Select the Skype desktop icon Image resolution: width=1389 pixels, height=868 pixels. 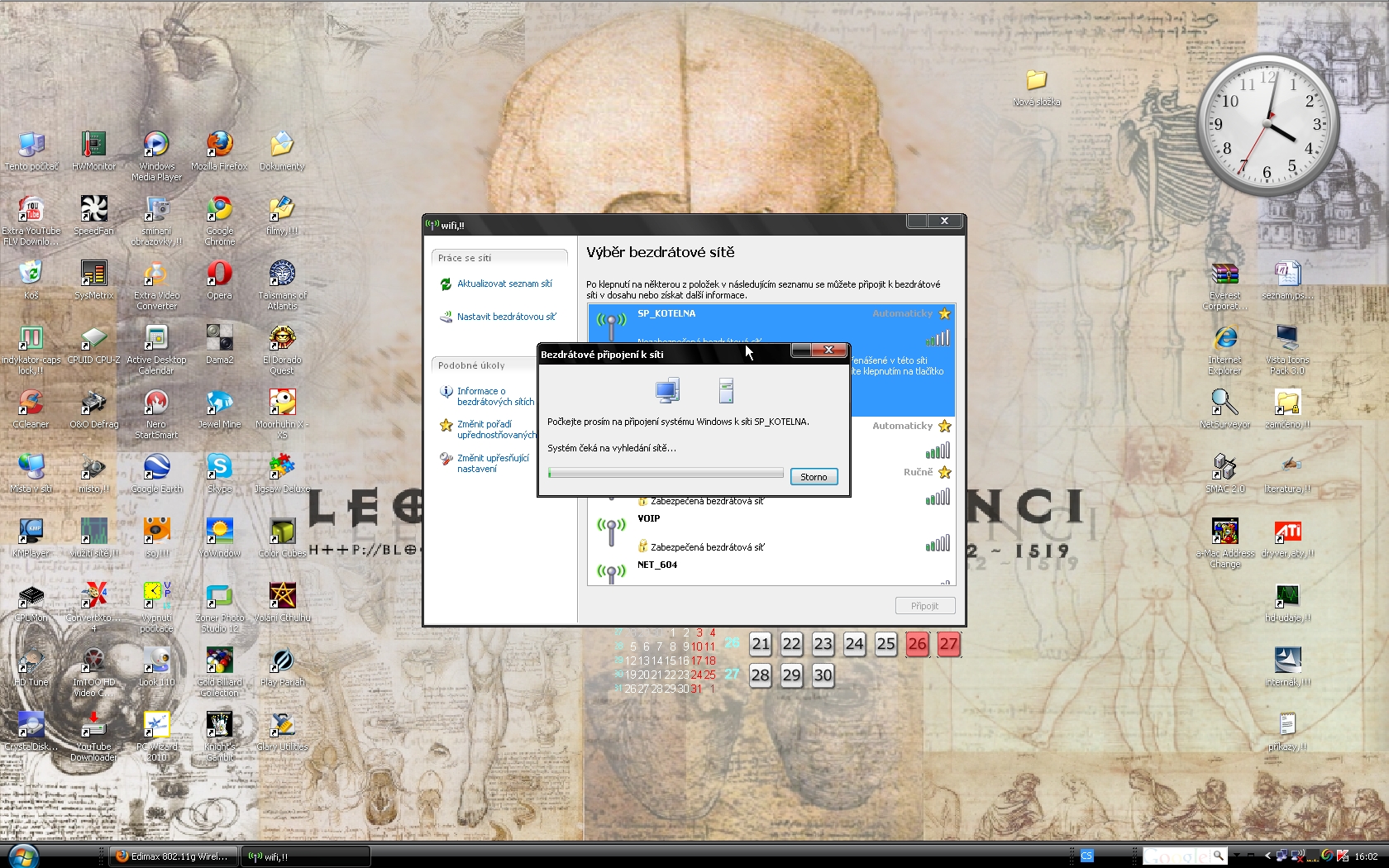[x=219, y=473]
